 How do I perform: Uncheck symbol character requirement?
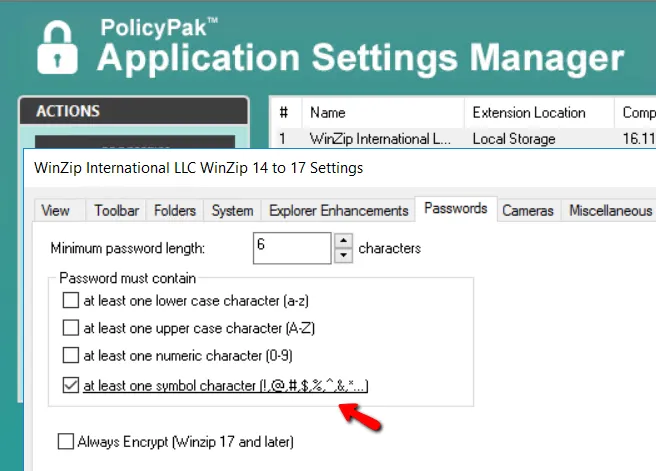point(71,385)
